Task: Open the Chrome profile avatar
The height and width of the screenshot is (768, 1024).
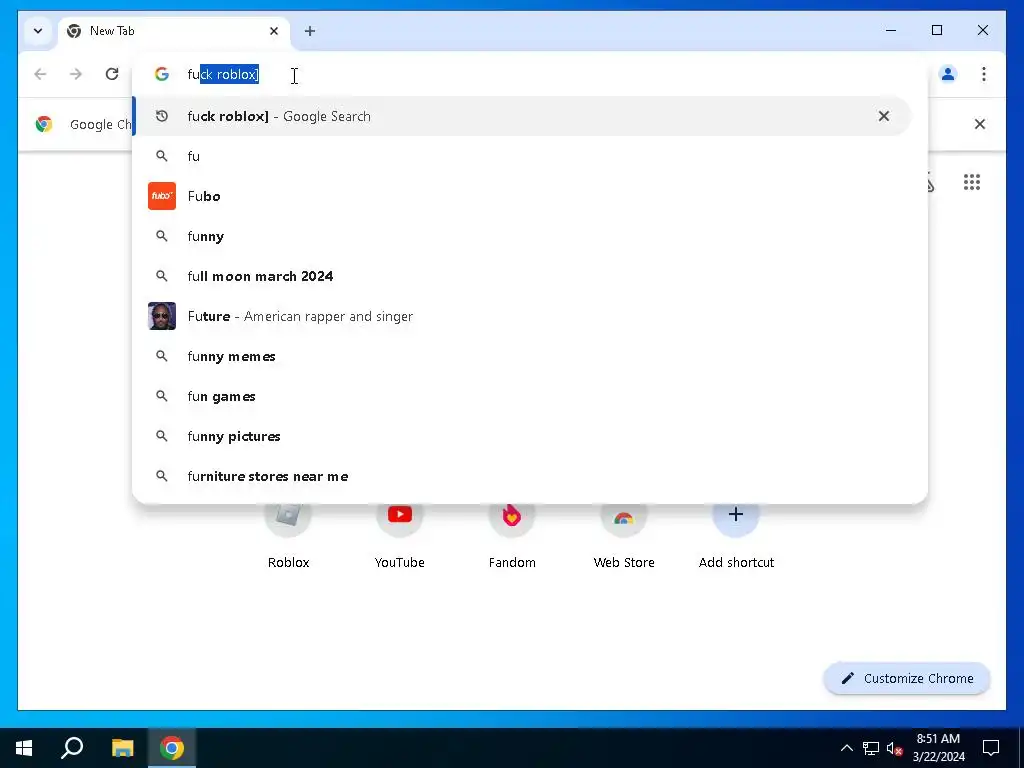Action: [948, 74]
